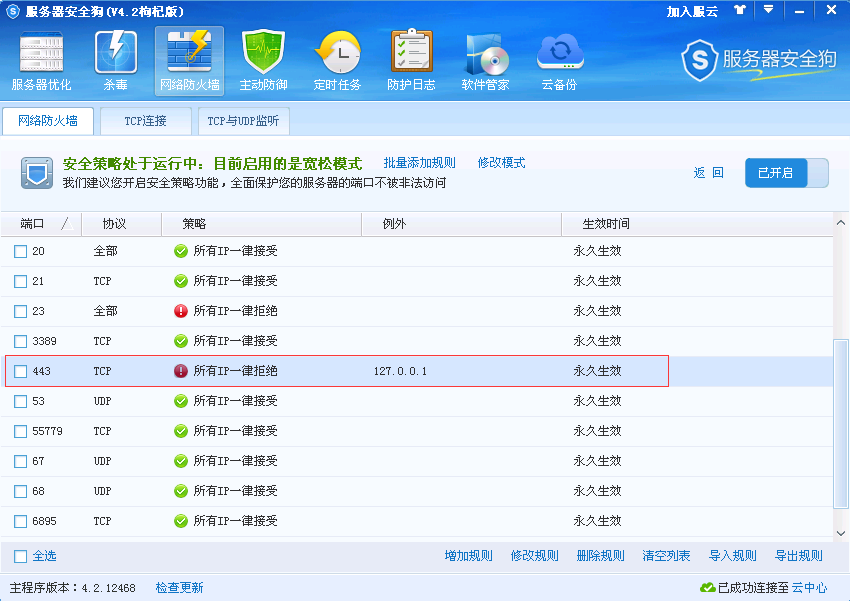The image size is (850, 601).
Task: Click 修改规则 to edit rule
Action: 535,556
